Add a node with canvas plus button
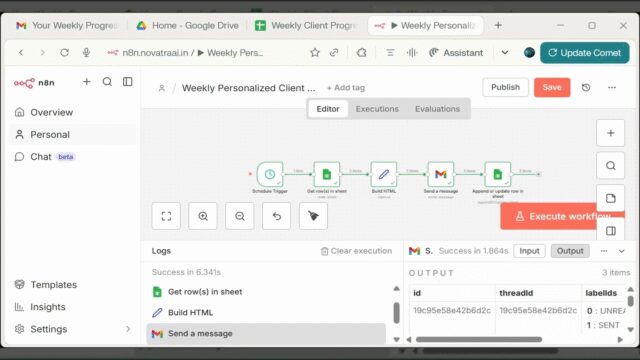 click(611, 133)
